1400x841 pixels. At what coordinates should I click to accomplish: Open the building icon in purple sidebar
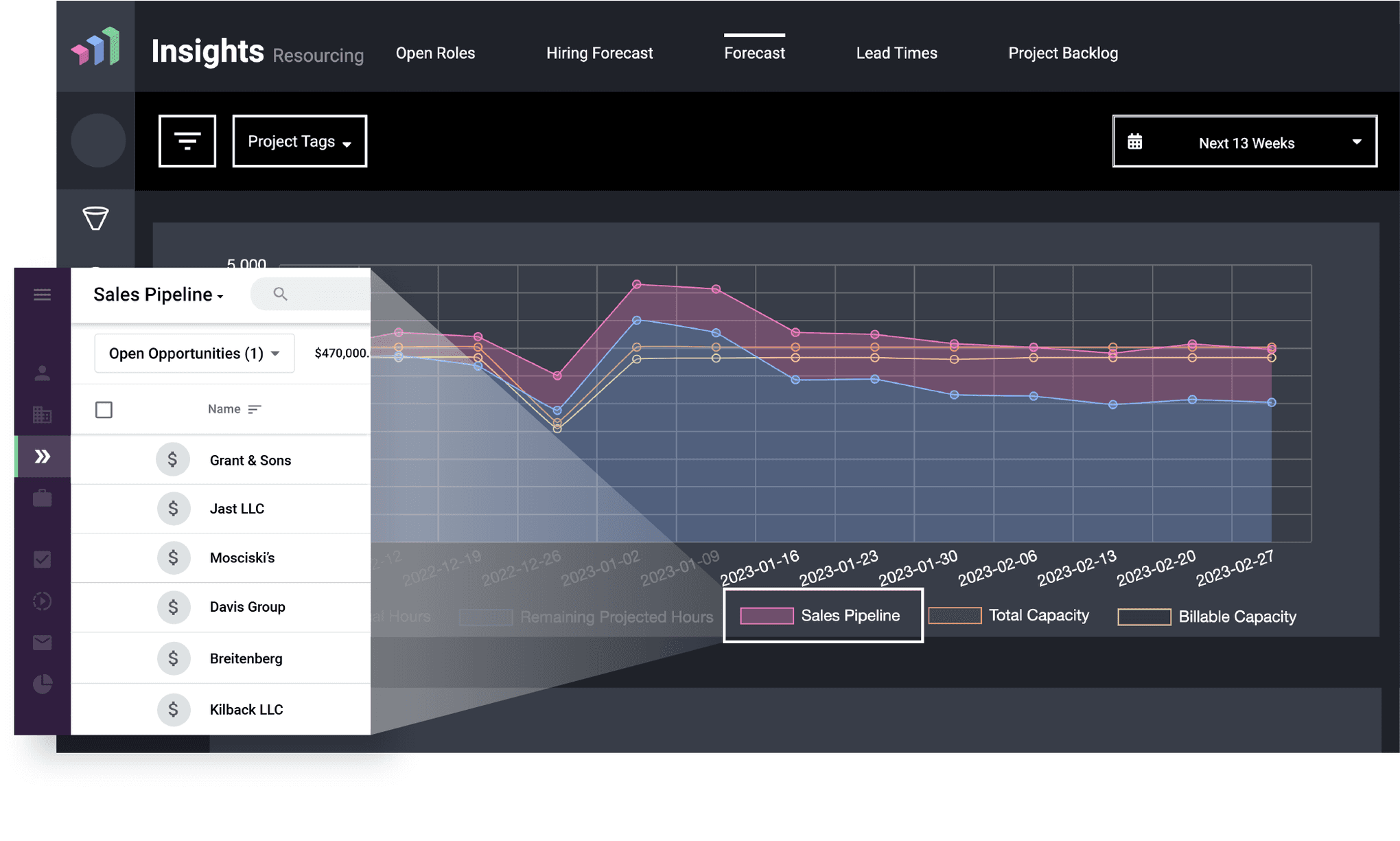click(x=42, y=414)
